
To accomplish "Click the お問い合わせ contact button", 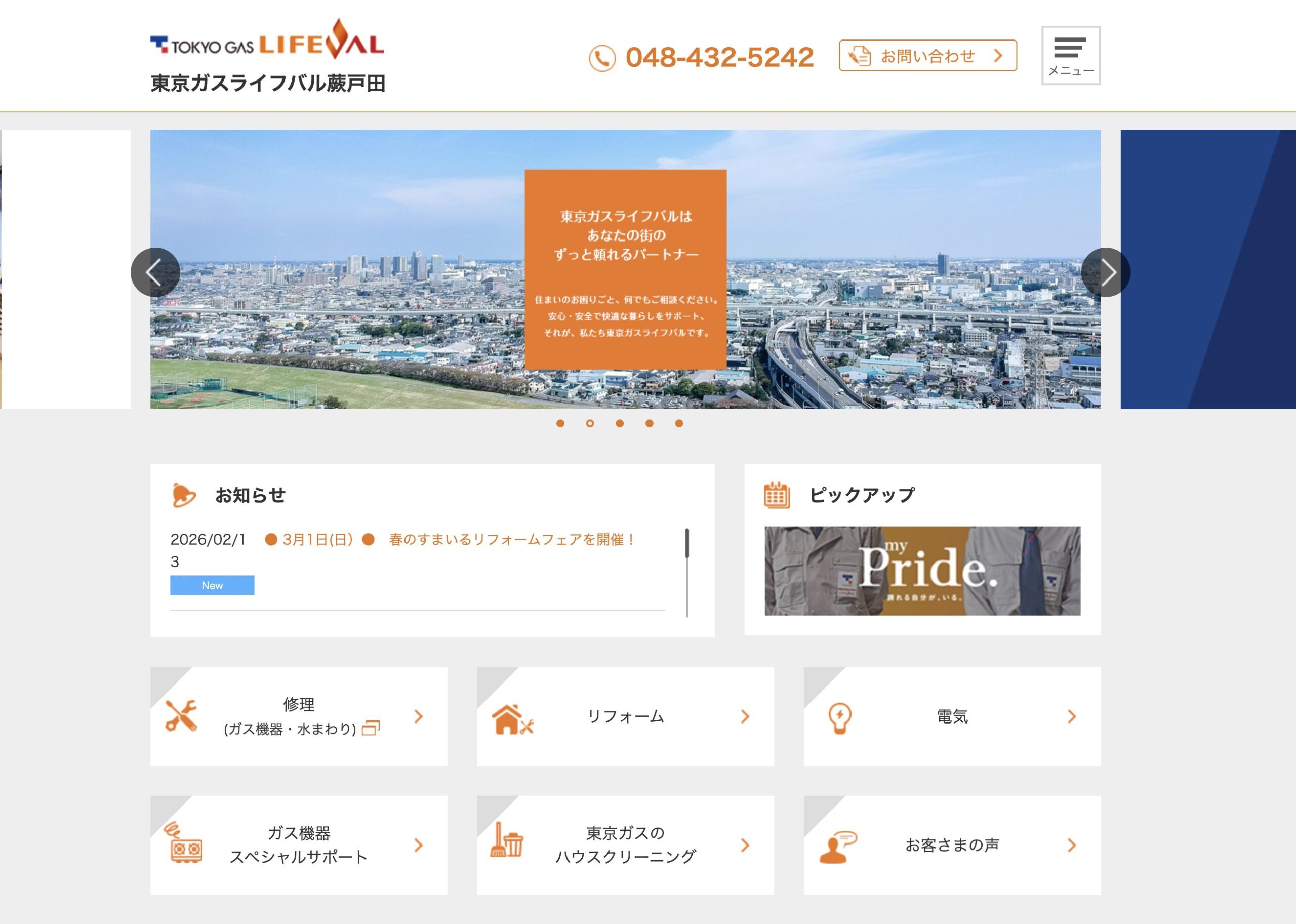I will click(927, 56).
